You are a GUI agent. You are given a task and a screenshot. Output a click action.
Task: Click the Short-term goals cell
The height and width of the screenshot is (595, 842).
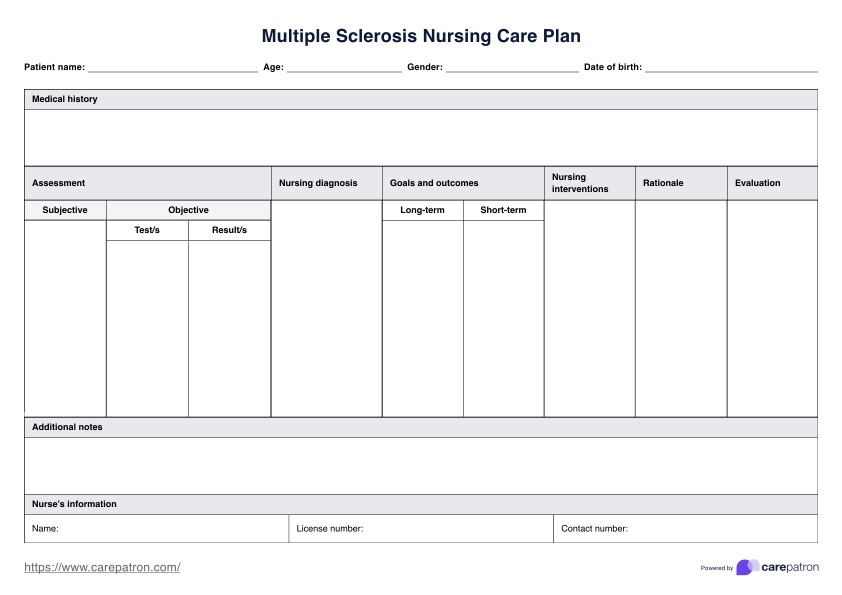[x=503, y=317]
